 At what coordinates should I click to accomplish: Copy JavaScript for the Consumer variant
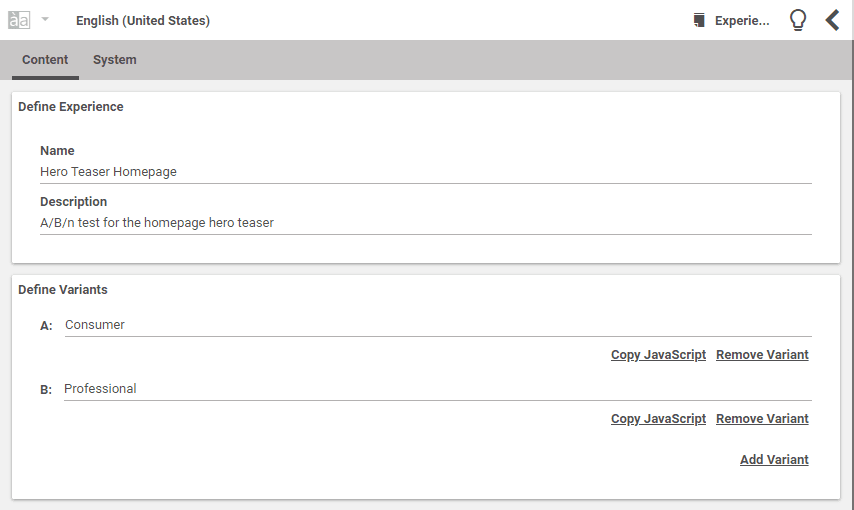[x=658, y=355]
